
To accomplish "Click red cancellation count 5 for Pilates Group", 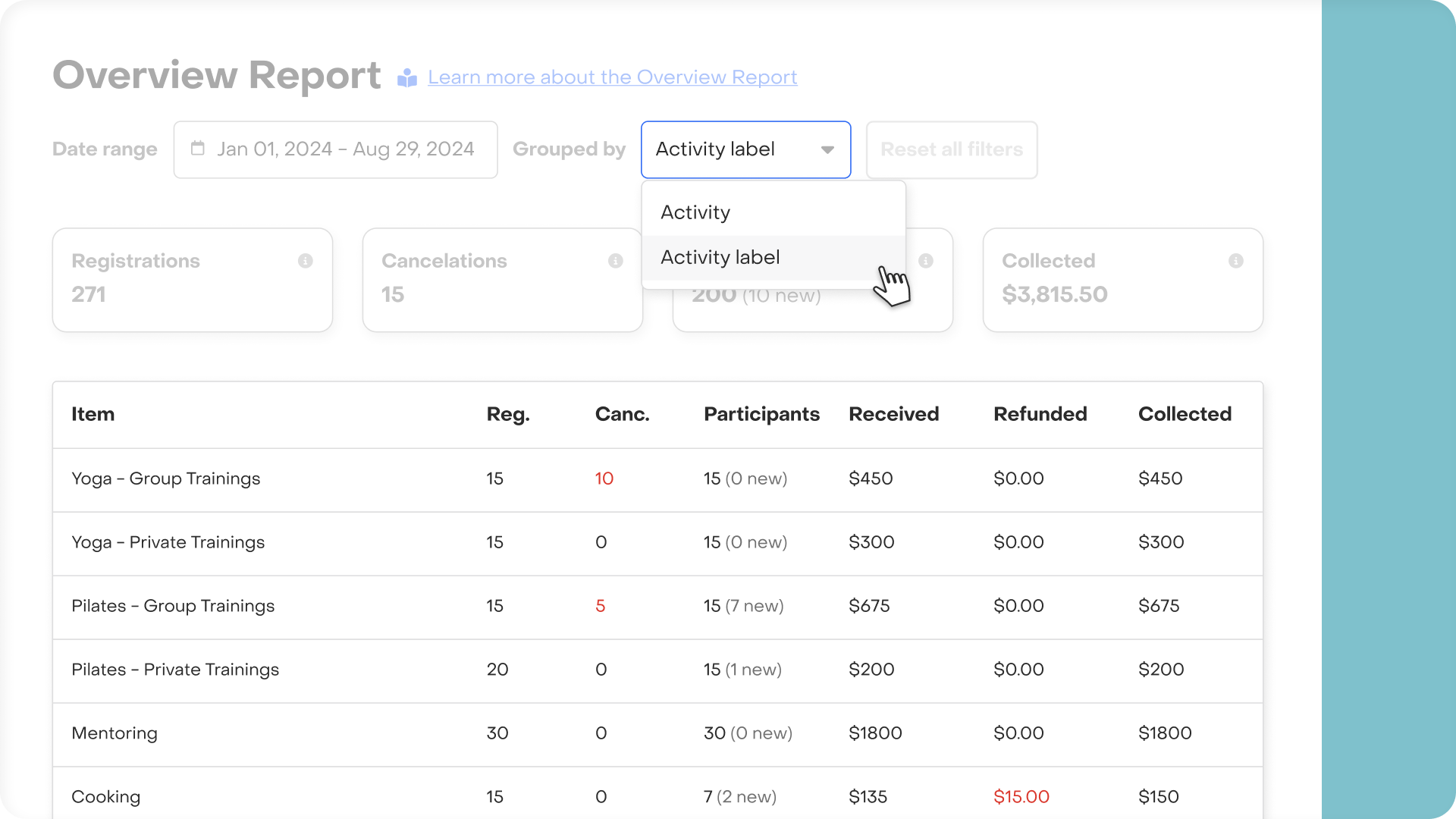I will (x=600, y=606).
